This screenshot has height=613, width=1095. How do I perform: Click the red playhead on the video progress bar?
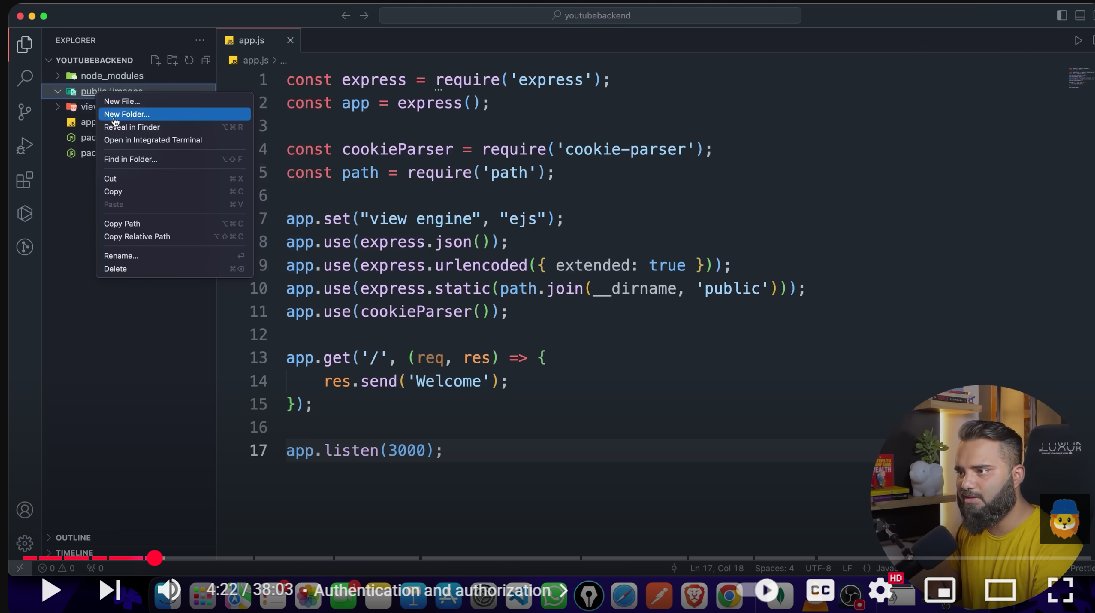click(154, 558)
